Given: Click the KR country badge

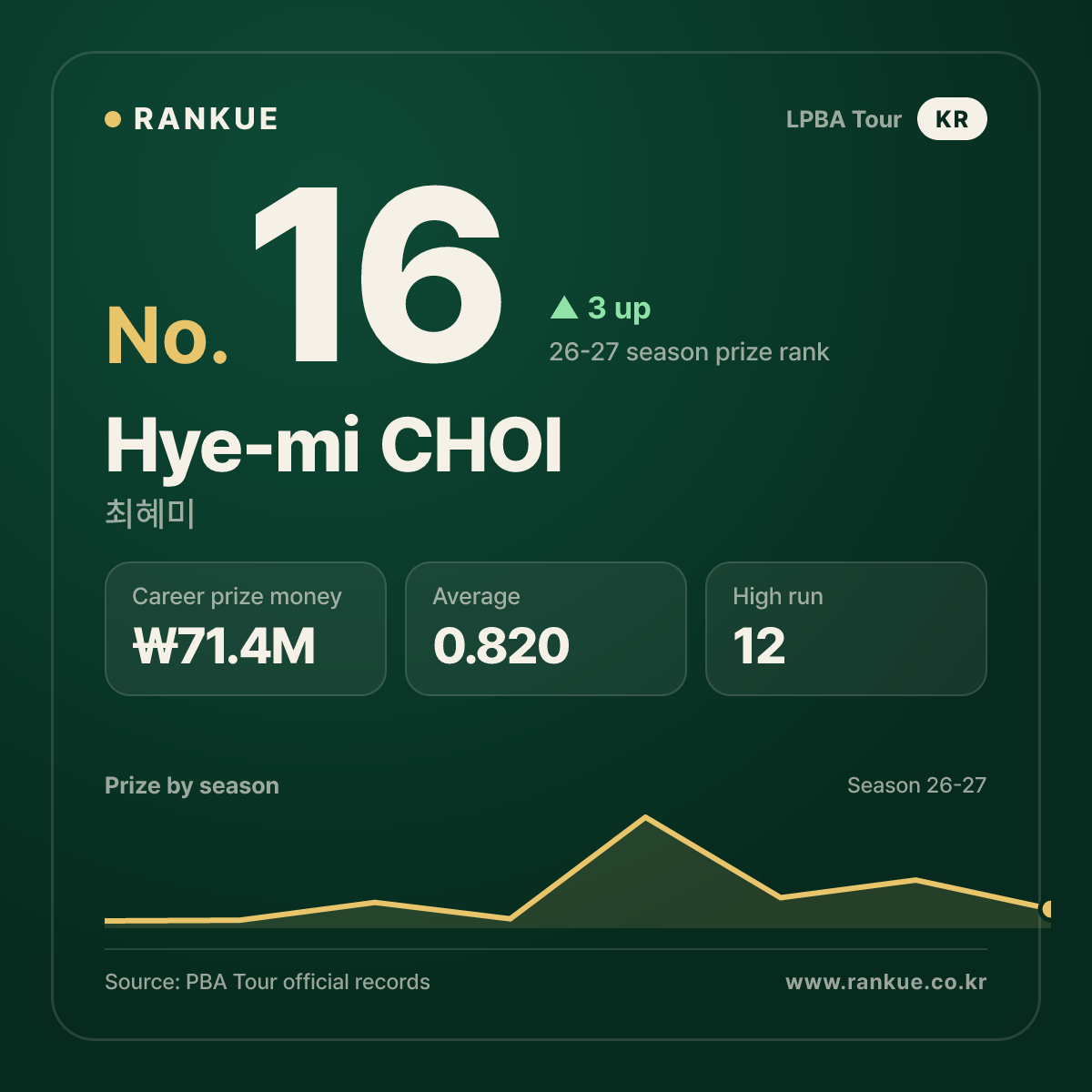Looking at the screenshot, I should click(x=952, y=119).
